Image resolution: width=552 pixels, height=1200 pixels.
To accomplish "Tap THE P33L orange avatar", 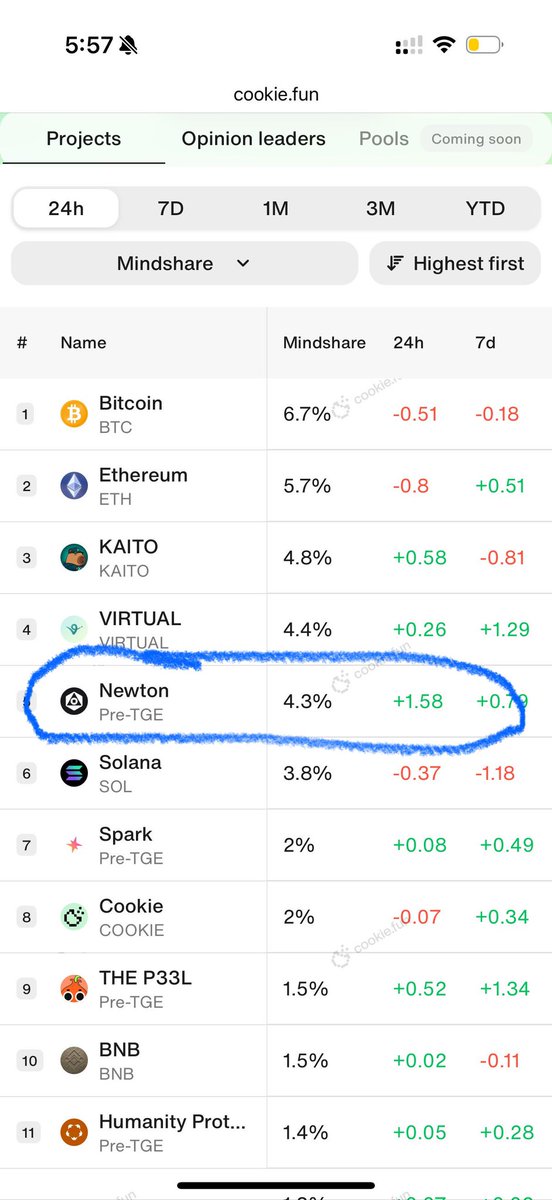I will (74, 989).
